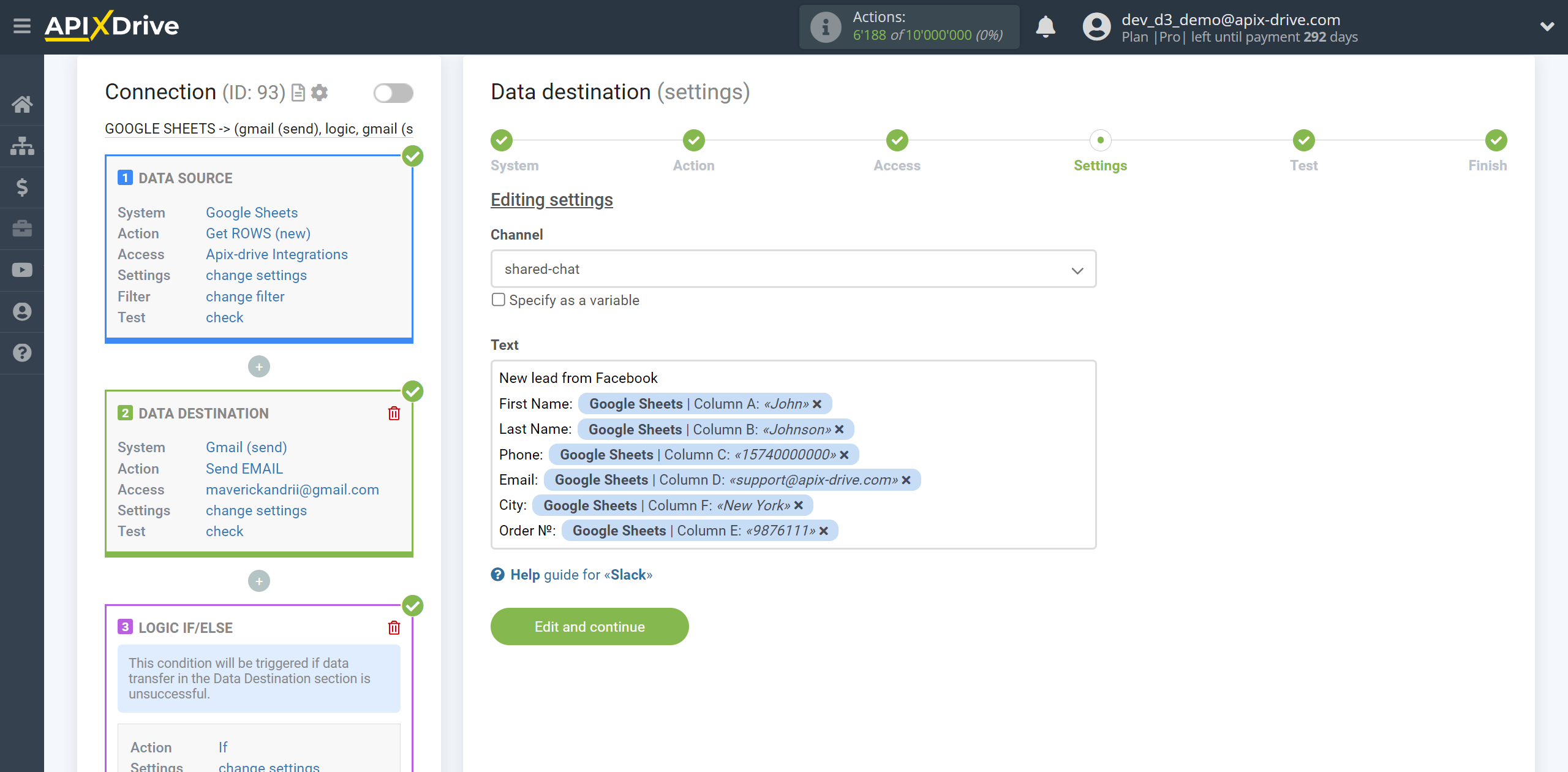Go to the Test step
This screenshot has width=1568, height=772.
1304,140
